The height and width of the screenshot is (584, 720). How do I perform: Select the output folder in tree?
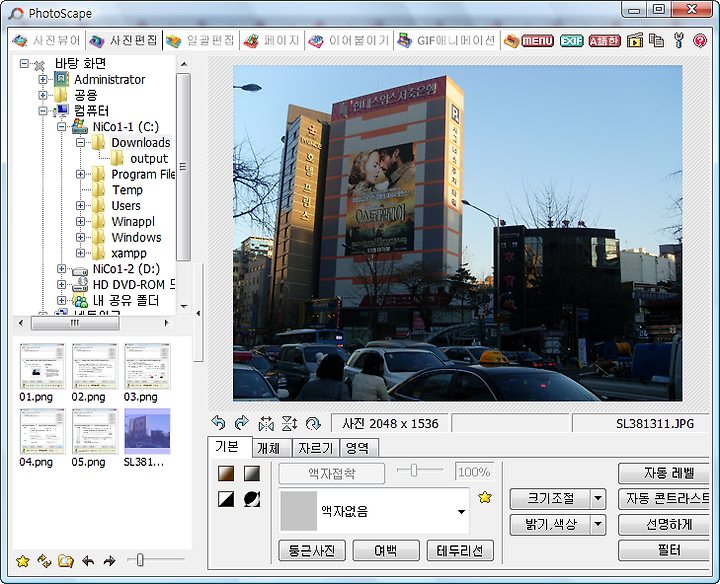click(149, 158)
